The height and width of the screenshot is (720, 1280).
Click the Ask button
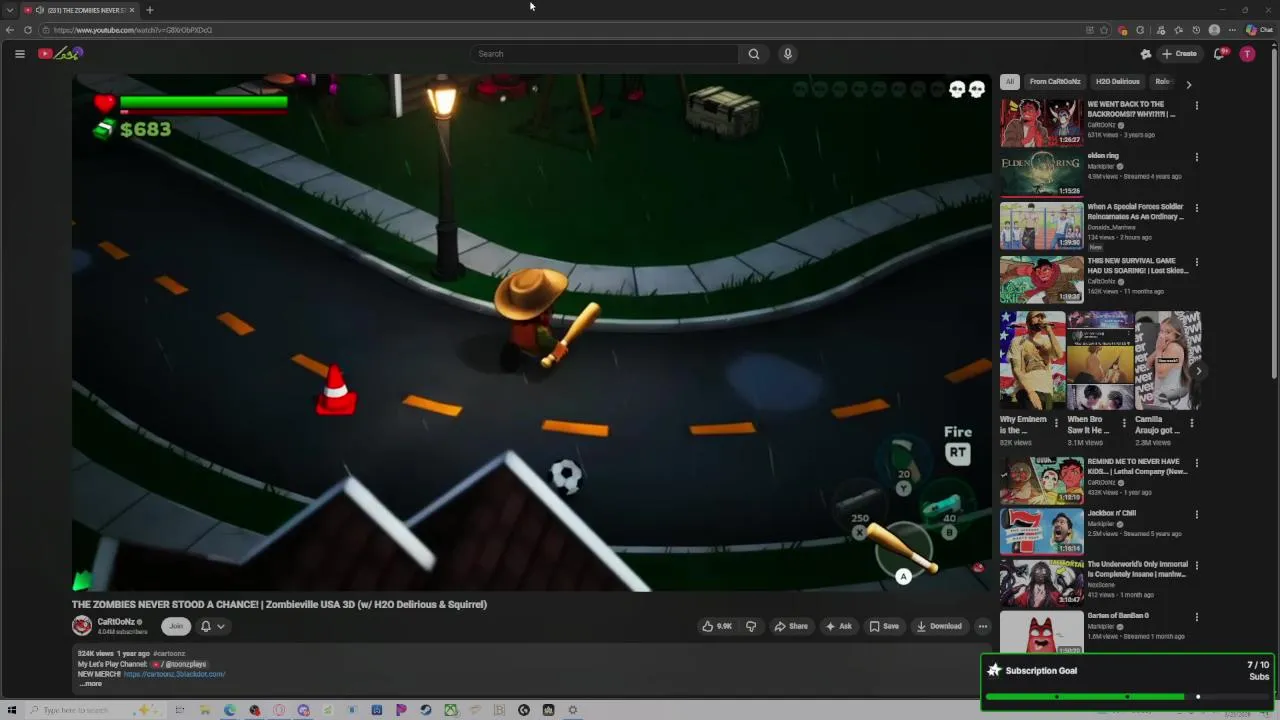click(838, 626)
